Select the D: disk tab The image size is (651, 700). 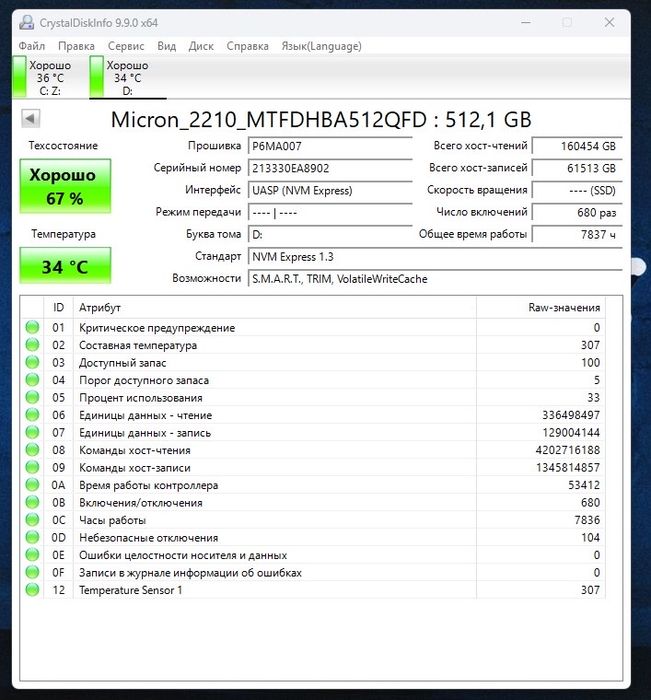click(x=127, y=77)
